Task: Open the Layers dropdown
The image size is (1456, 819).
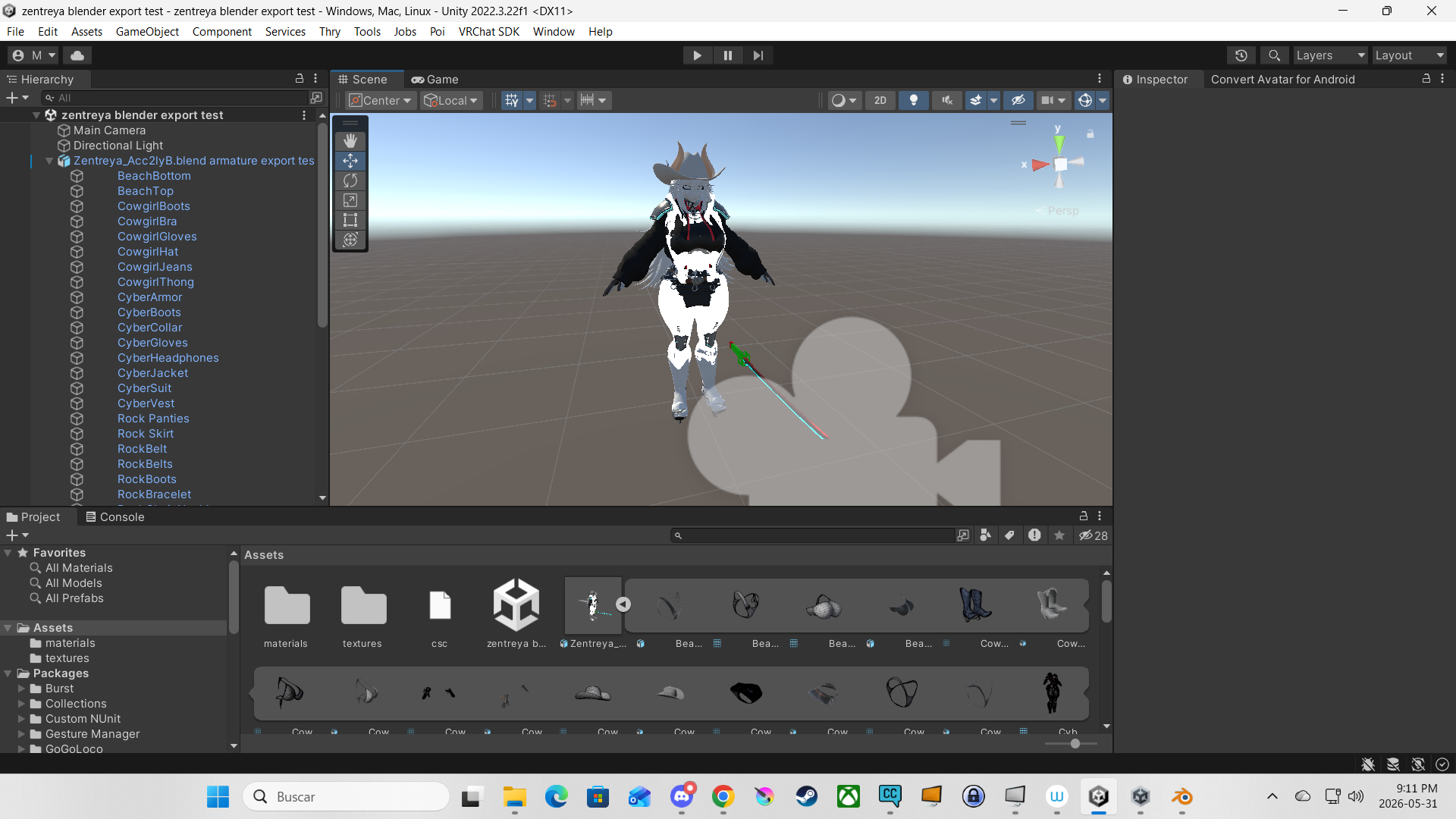Action: pyautogui.click(x=1331, y=55)
